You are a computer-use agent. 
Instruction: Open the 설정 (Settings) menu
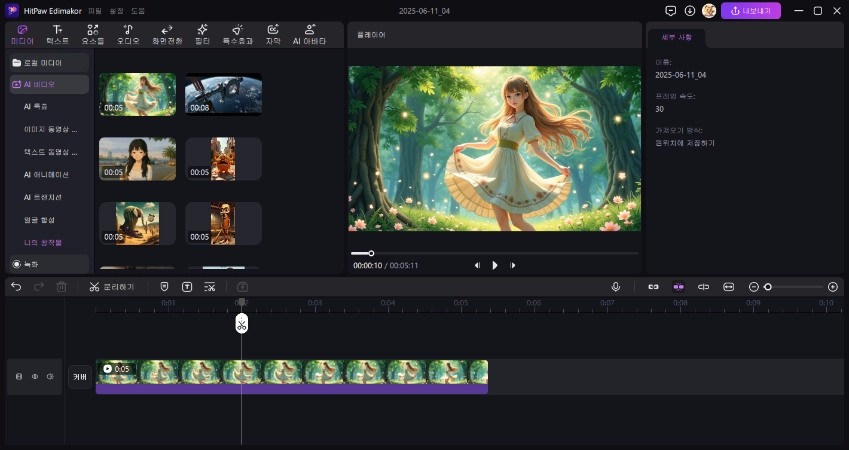(116, 11)
